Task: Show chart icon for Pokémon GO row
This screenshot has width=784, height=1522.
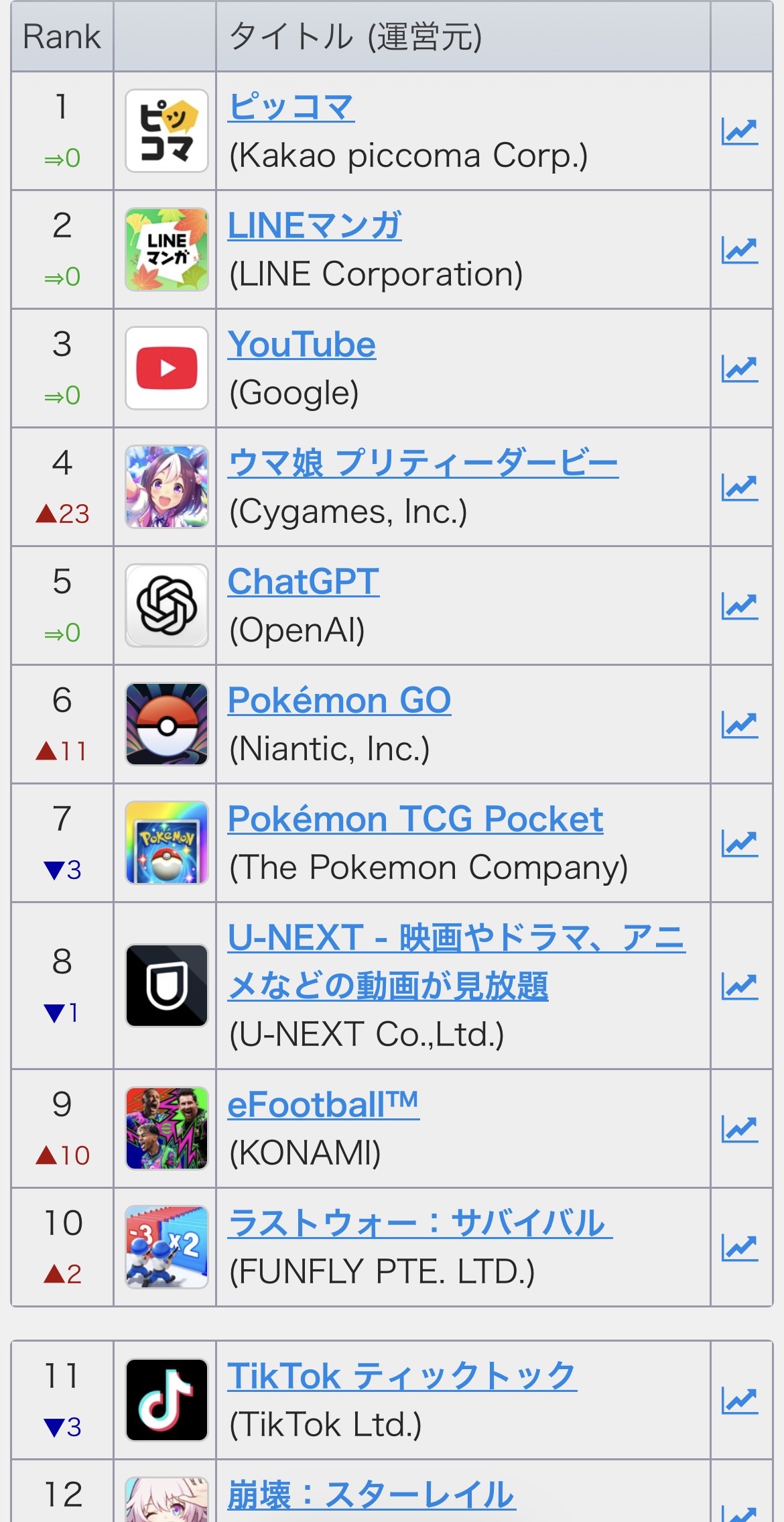Action: pyautogui.click(x=740, y=725)
